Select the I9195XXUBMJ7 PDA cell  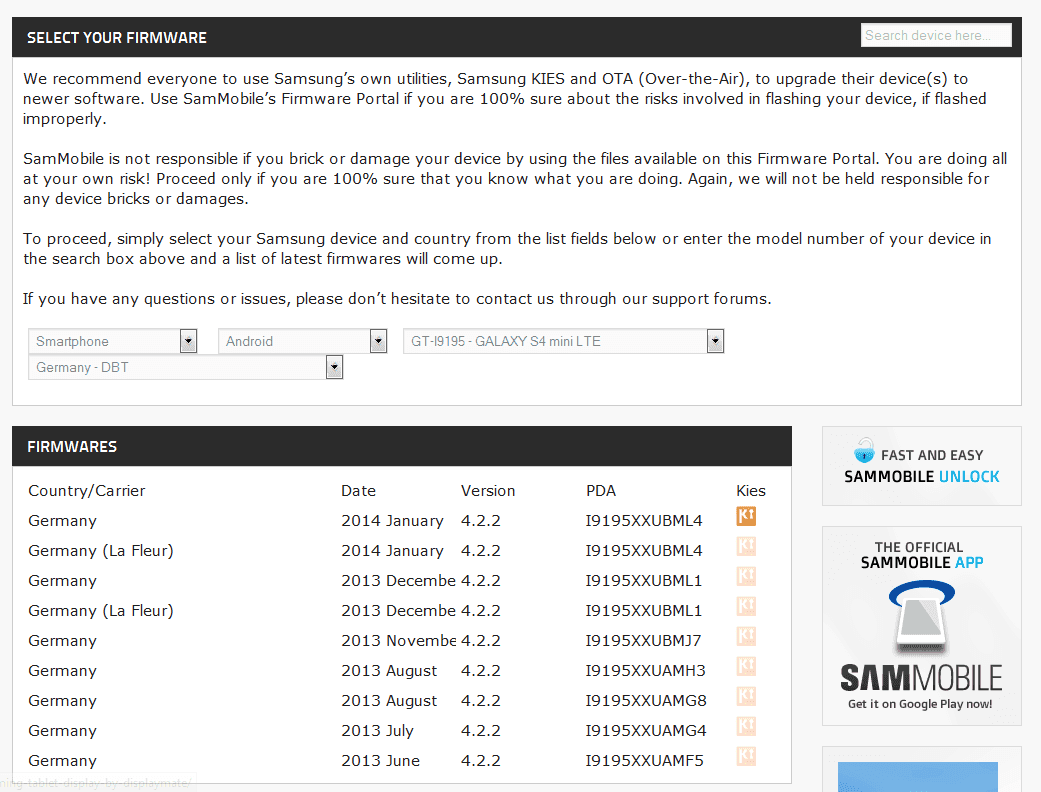643,641
